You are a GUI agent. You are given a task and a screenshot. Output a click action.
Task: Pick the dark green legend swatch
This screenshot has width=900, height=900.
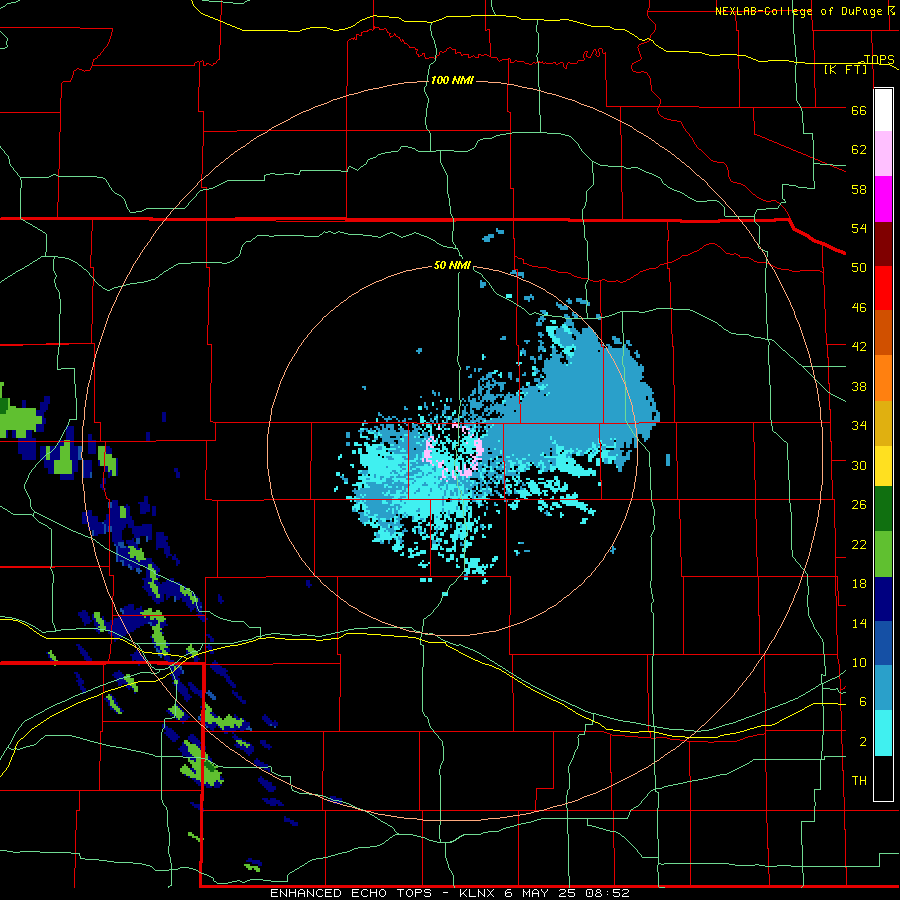click(883, 509)
